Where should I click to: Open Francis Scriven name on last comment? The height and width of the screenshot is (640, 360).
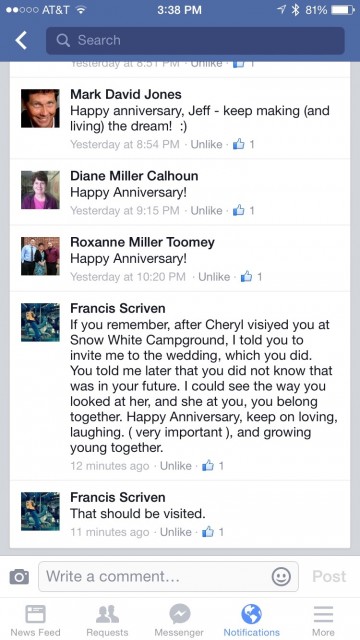(x=118, y=497)
